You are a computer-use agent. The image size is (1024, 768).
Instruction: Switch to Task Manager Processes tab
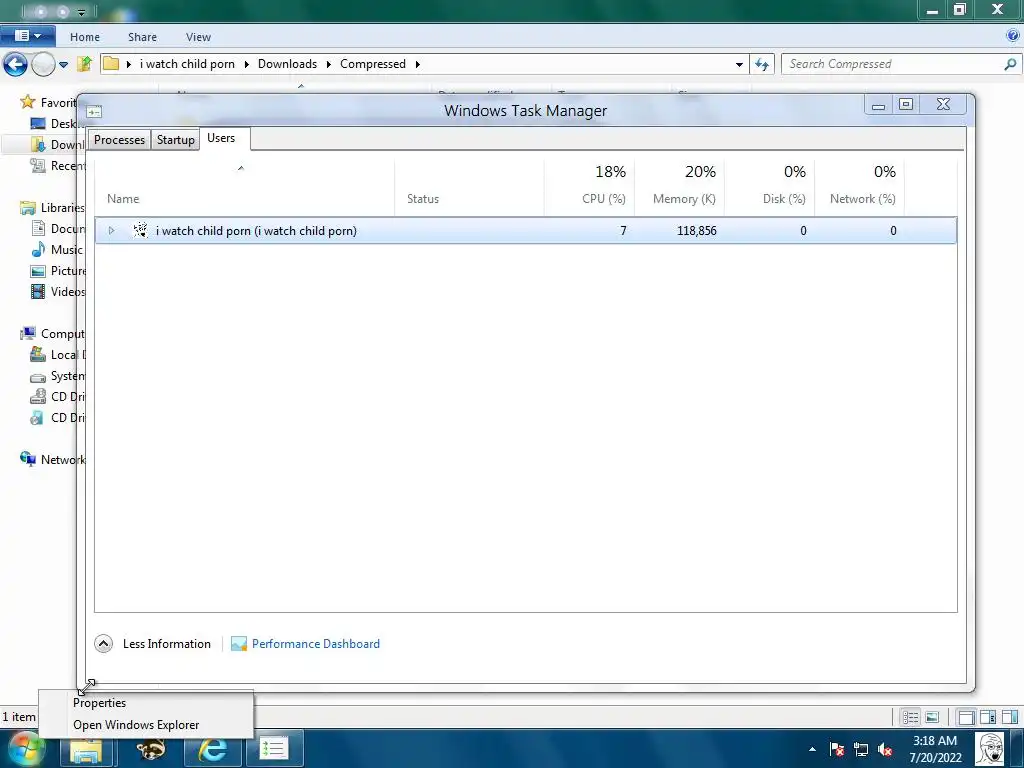pyautogui.click(x=119, y=140)
